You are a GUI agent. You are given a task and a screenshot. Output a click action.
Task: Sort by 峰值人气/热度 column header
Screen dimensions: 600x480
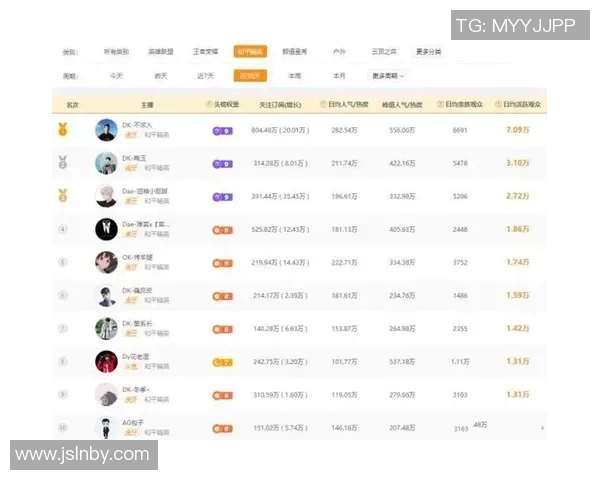(402, 104)
